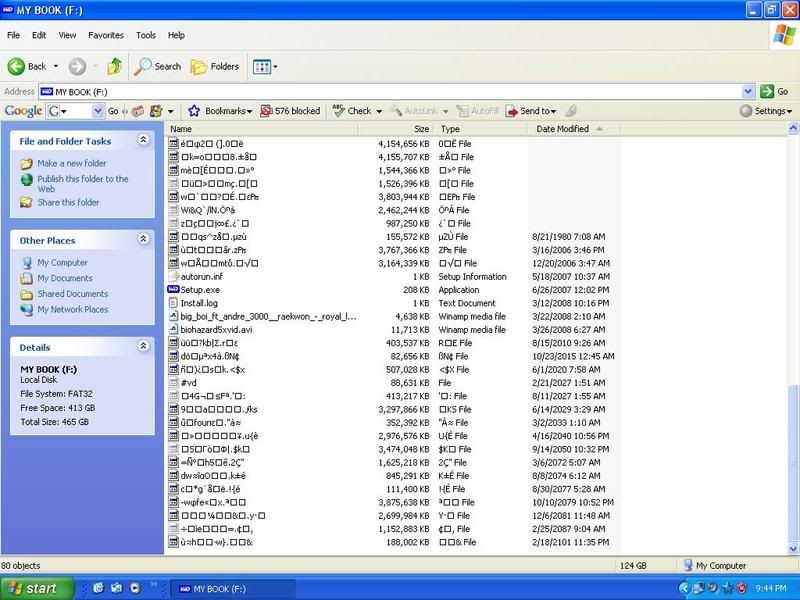Select the autorun.inf file icon
Screen dimensions: 800x600
point(173,277)
